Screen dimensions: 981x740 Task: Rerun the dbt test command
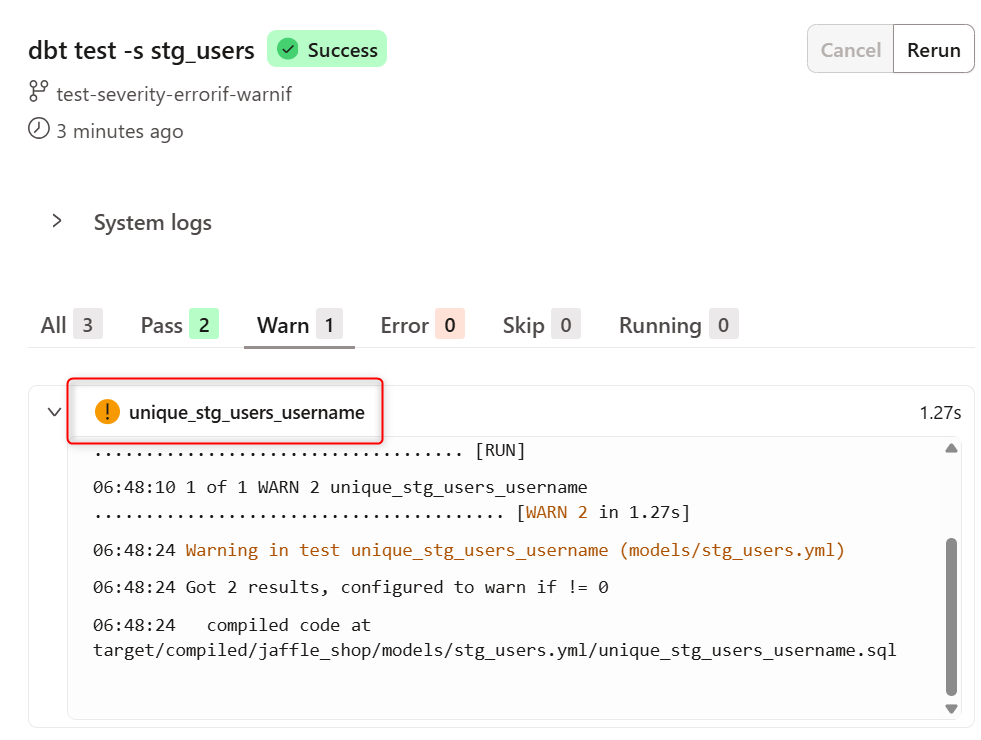[933, 49]
